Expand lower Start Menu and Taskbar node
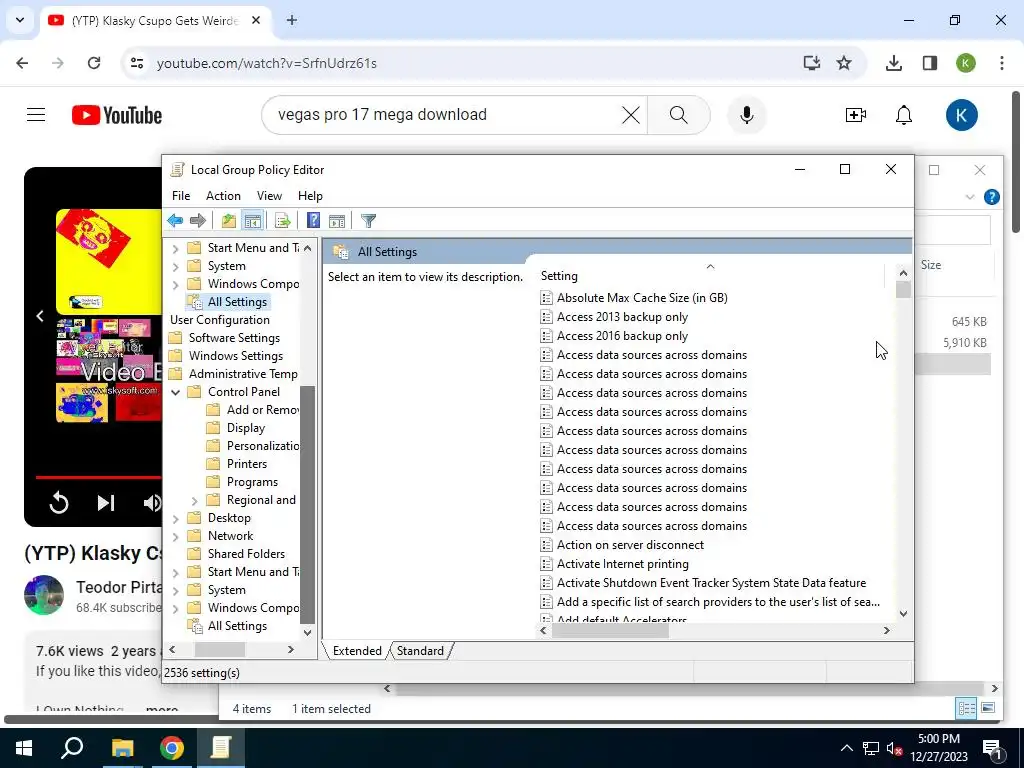Viewport: 1024px width, 768px height. [x=175, y=573]
